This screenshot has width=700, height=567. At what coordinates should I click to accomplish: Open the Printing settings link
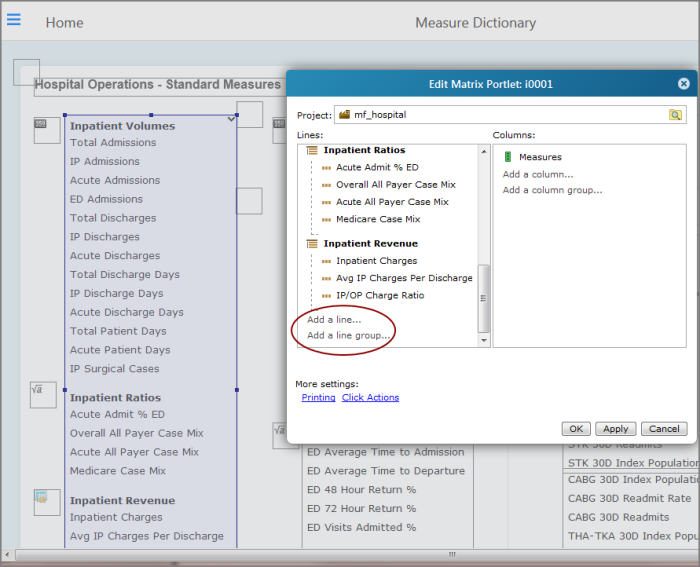pyautogui.click(x=318, y=397)
